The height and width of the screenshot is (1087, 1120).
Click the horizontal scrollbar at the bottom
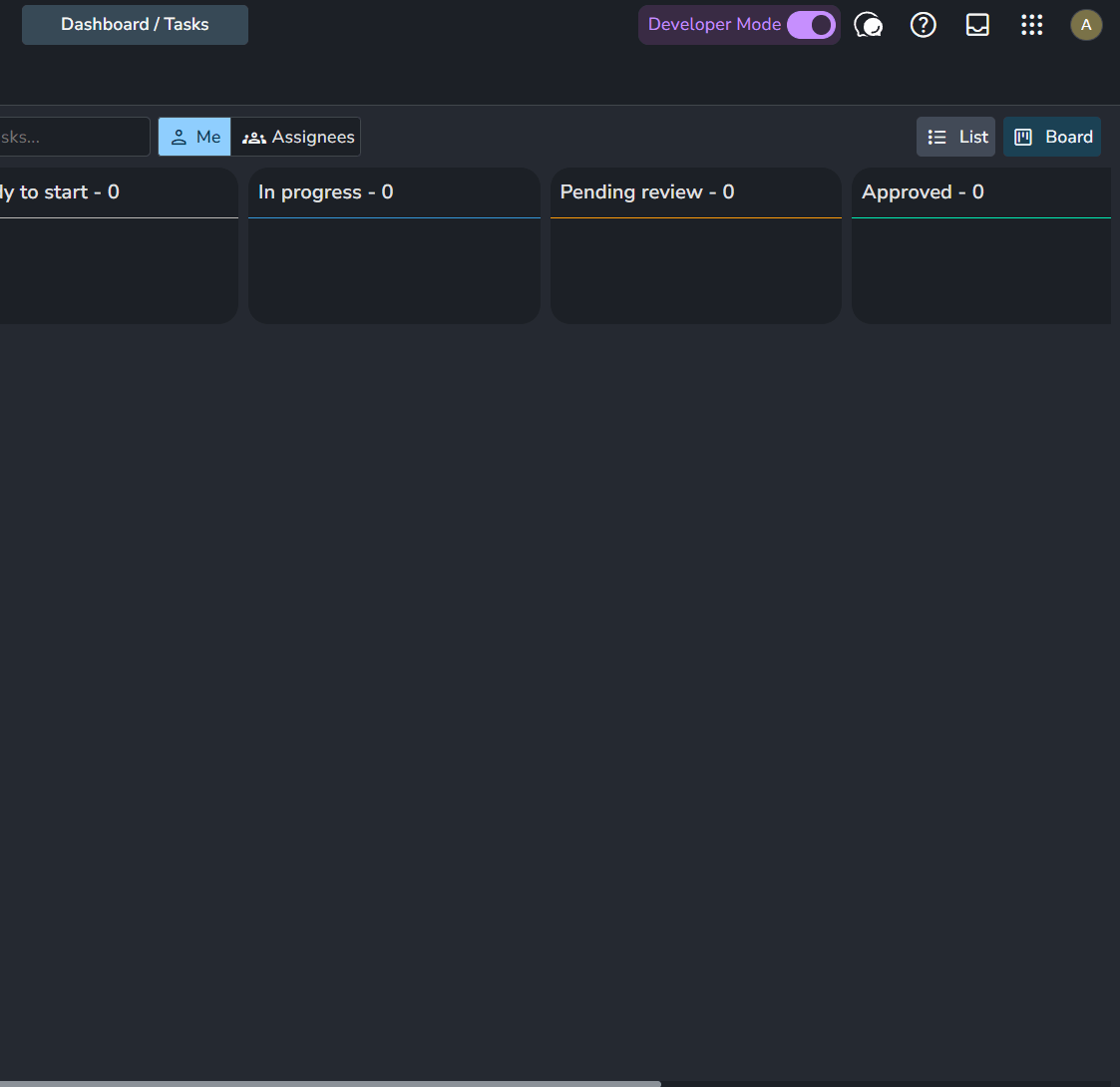tap(330, 1083)
